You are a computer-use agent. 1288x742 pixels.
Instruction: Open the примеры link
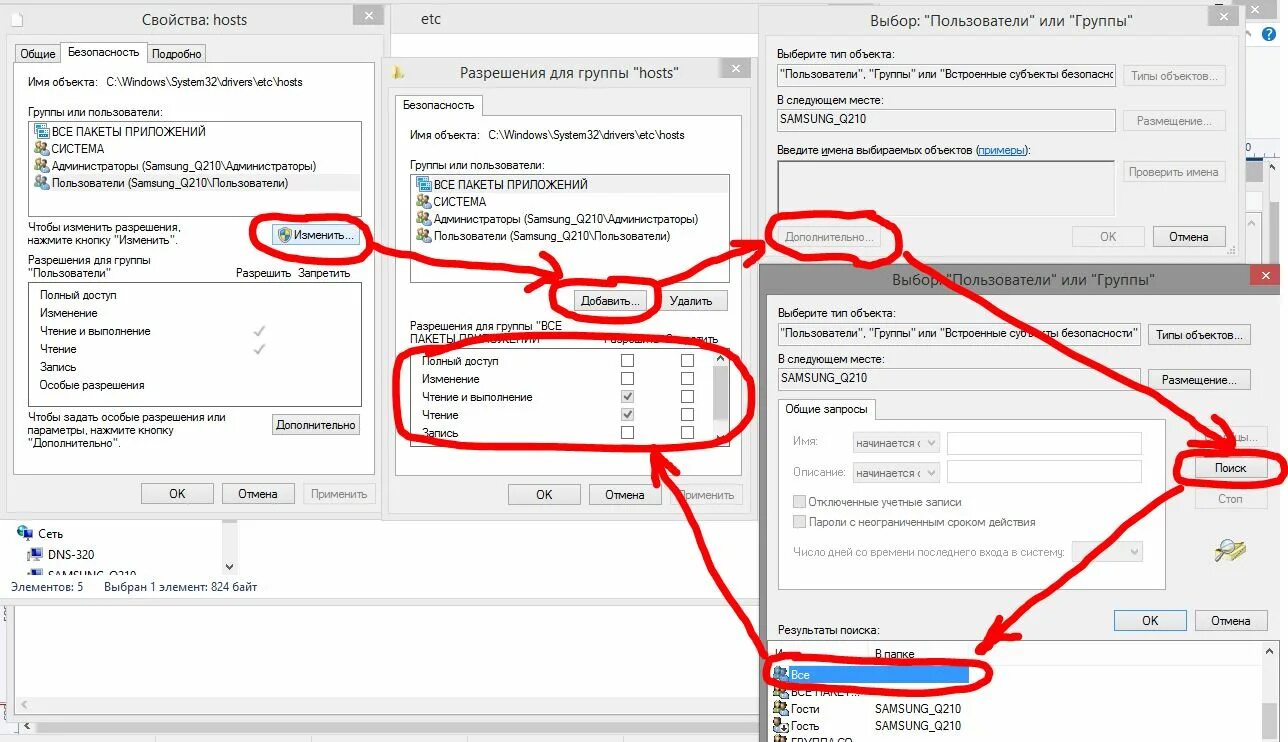pos(1002,150)
